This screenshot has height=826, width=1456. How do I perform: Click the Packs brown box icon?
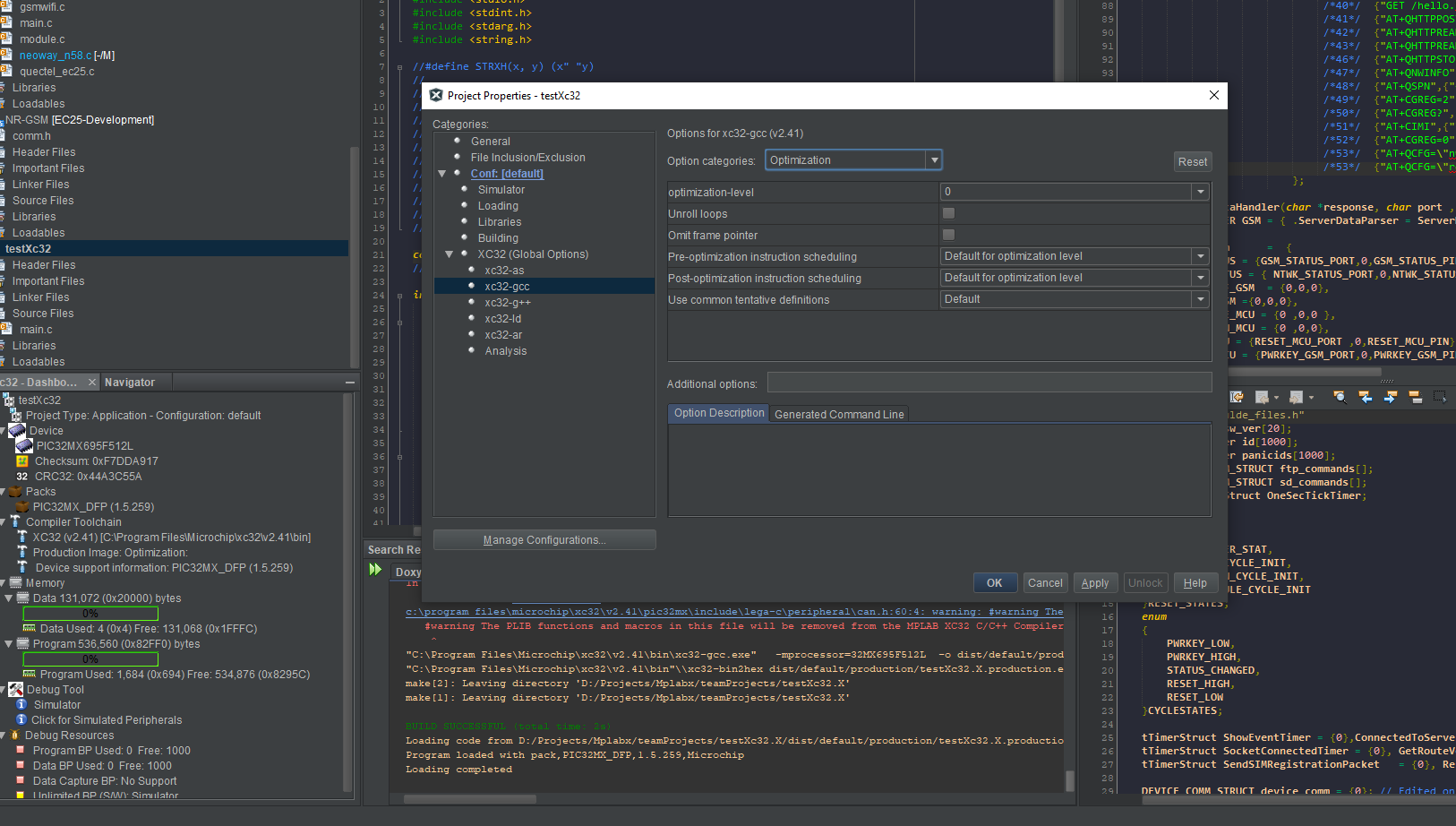click(x=15, y=491)
